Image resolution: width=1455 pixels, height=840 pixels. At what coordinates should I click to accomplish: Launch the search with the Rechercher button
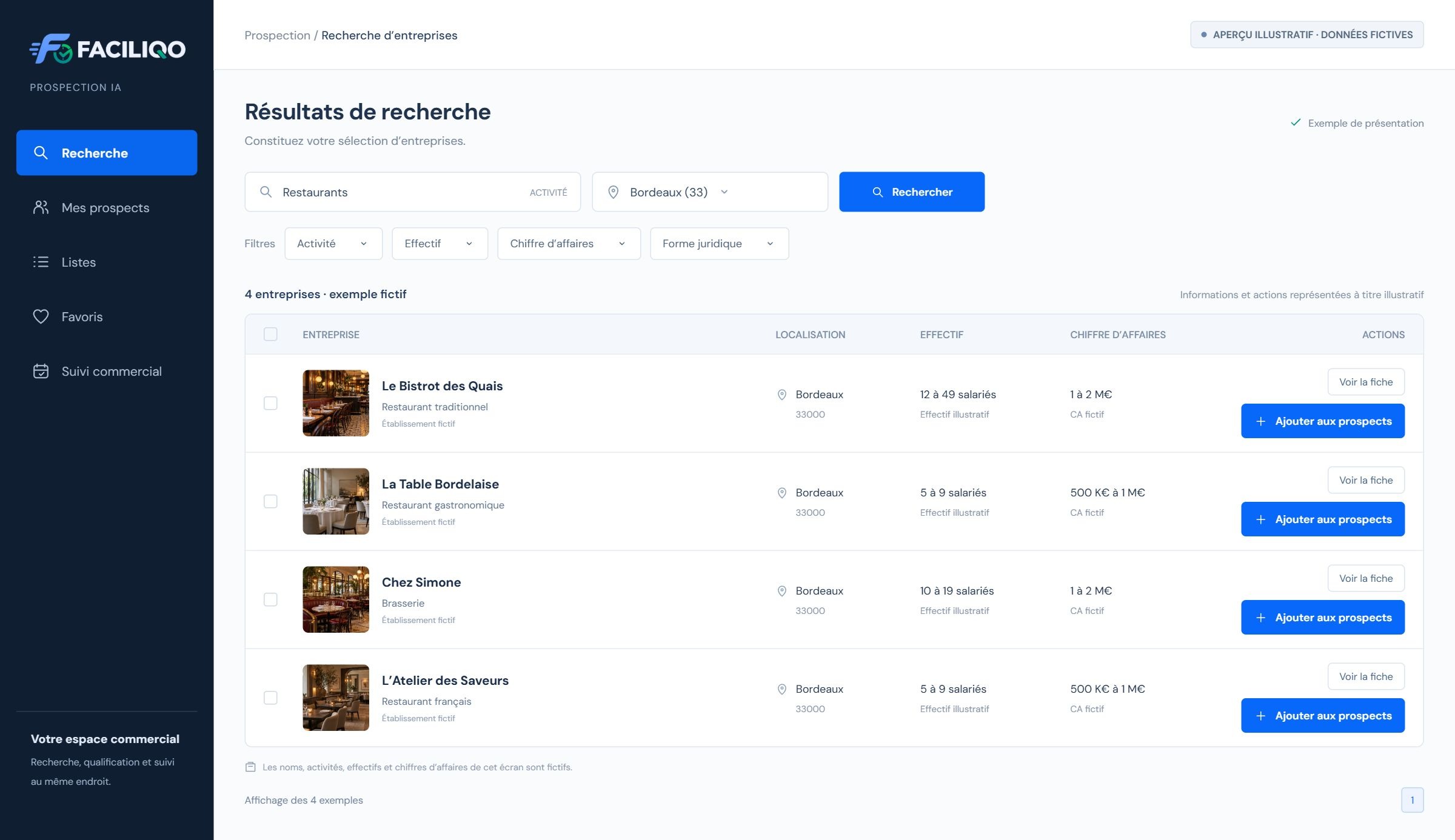click(x=912, y=192)
